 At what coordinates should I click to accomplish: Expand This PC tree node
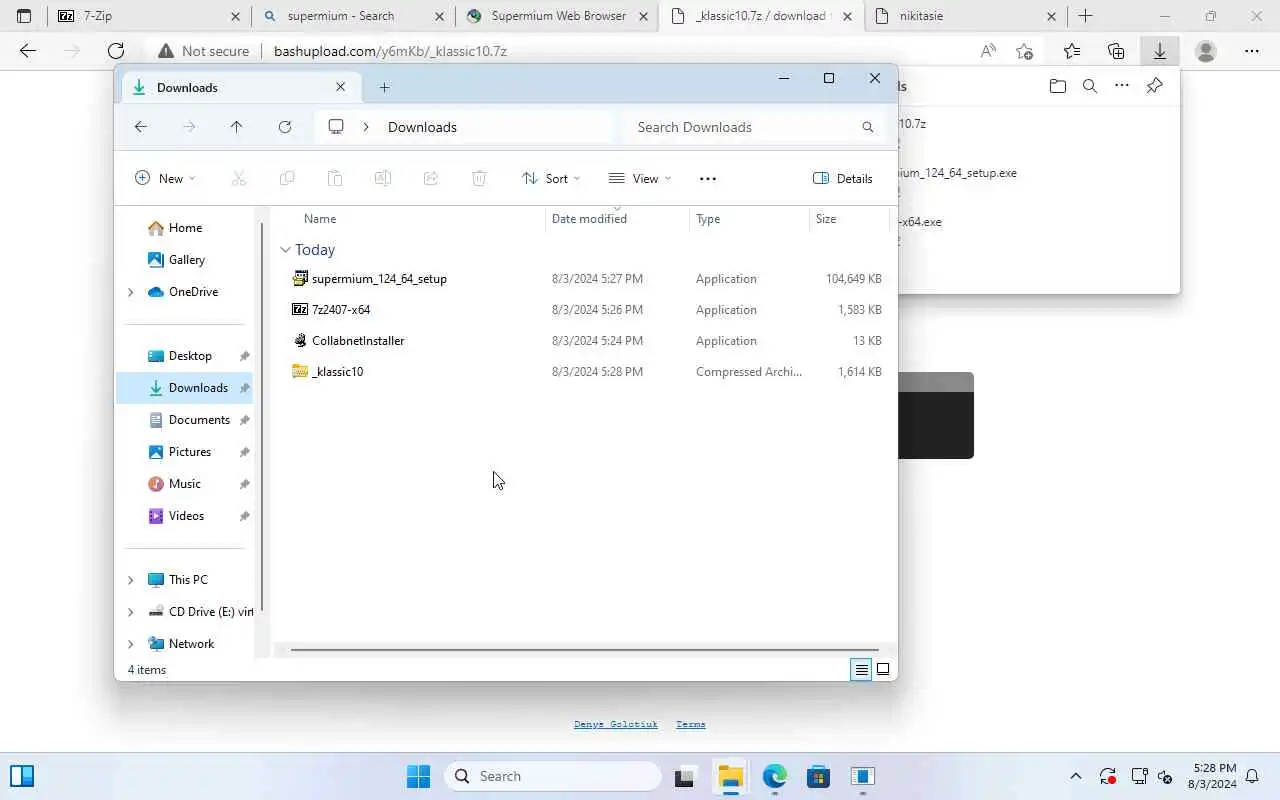click(131, 580)
